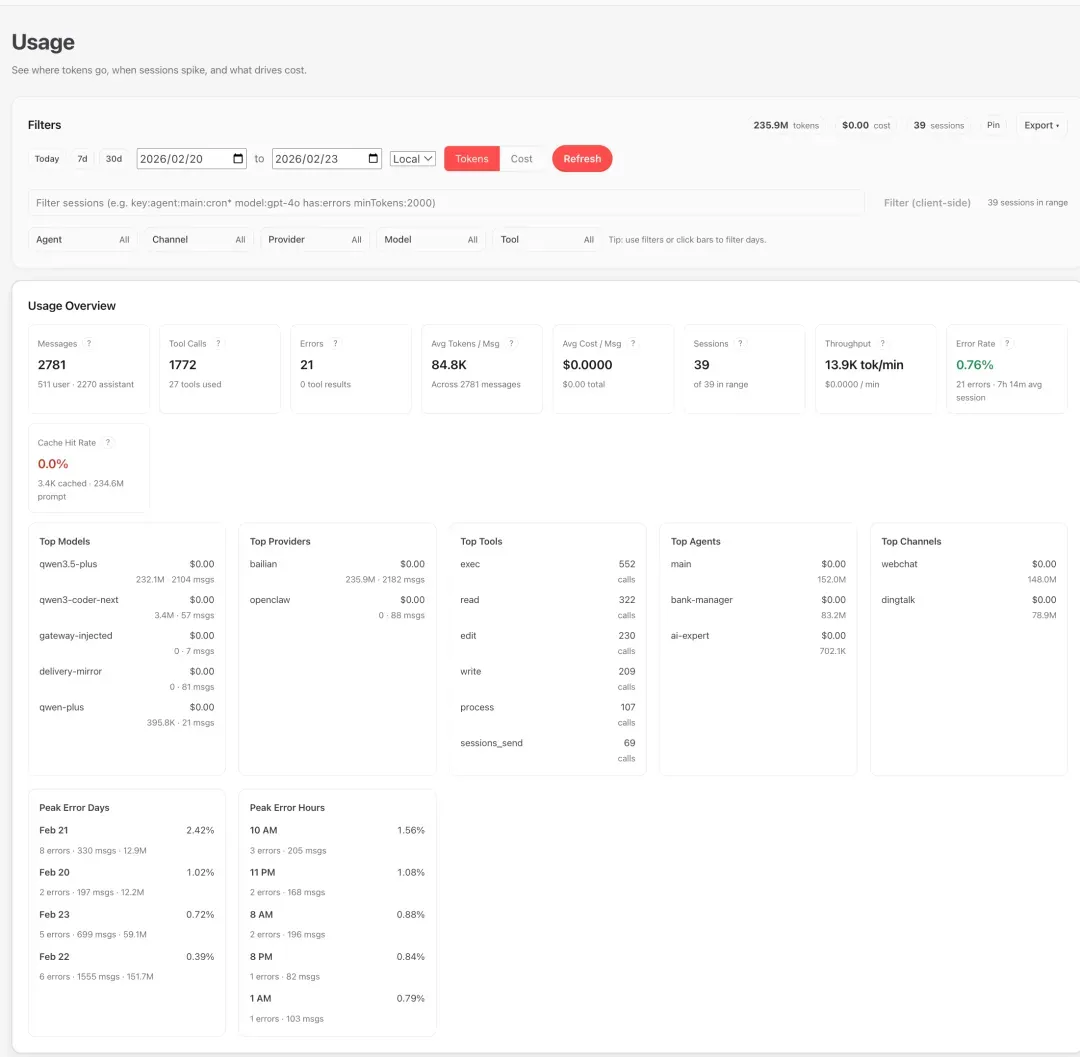Open the Agent filter dropdown
The width and height of the screenshot is (1080, 1057).
(83, 239)
